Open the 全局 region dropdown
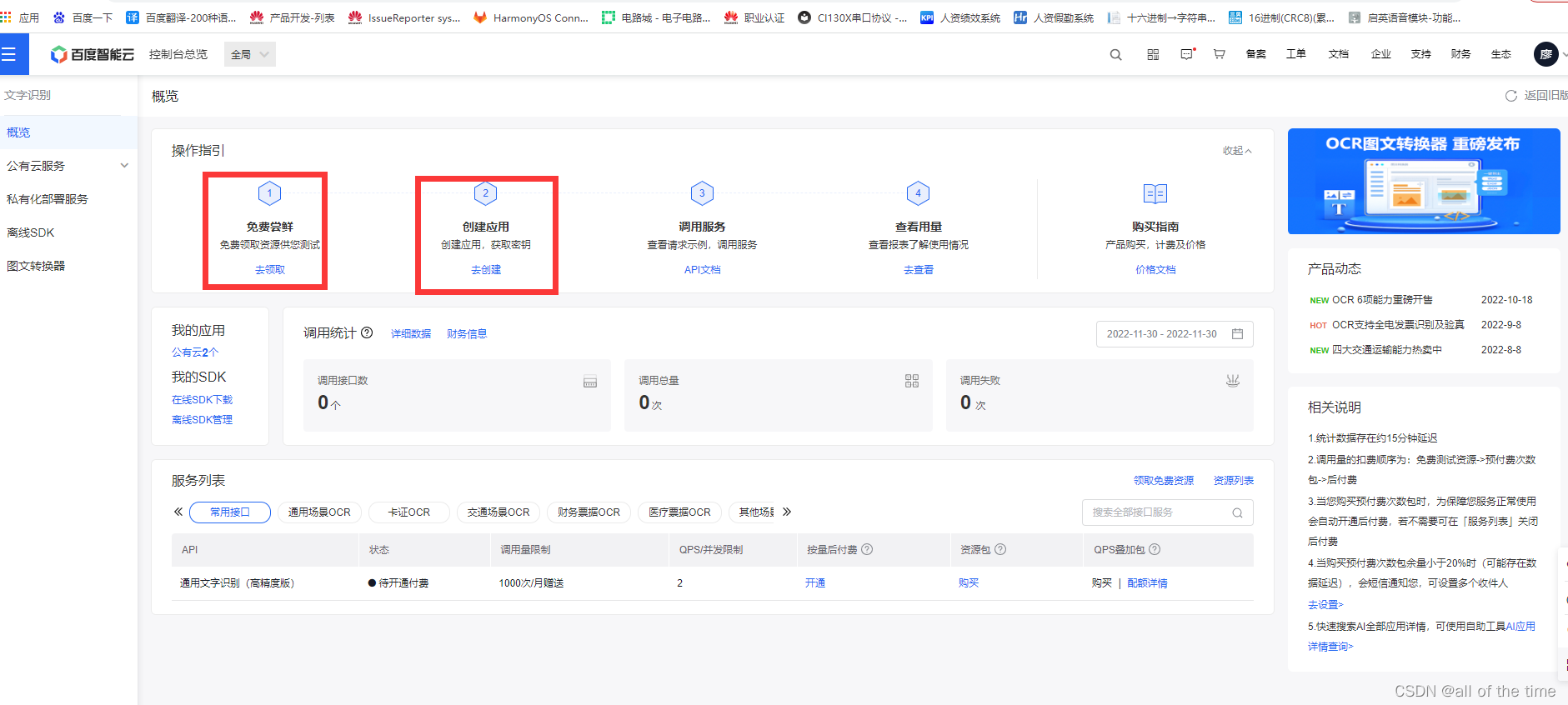Image resolution: width=1568 pixels, height=705 pixels. coord(249,54)
